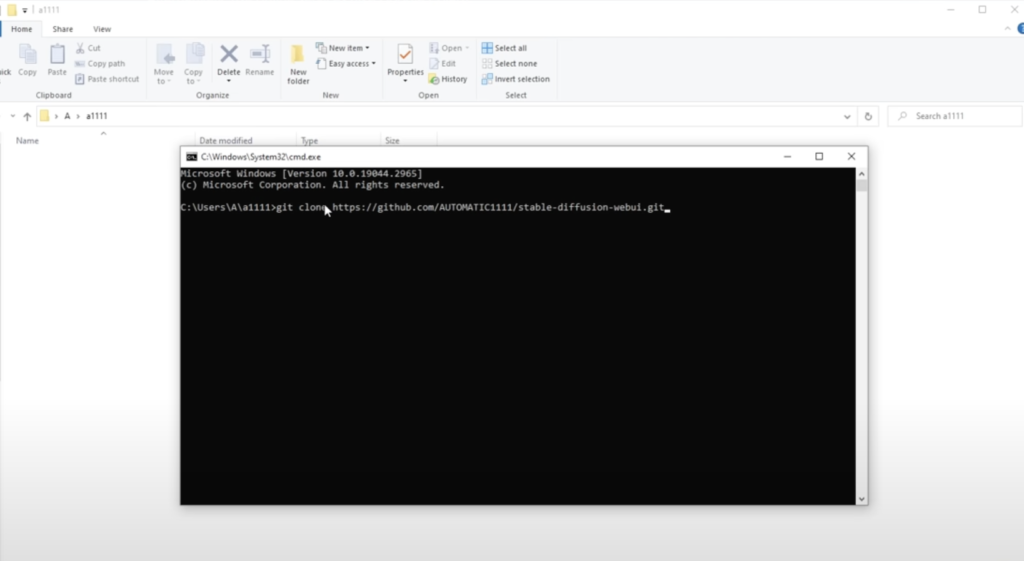Sort by the Name column header
1024x561 pixels.
[27, 140]
